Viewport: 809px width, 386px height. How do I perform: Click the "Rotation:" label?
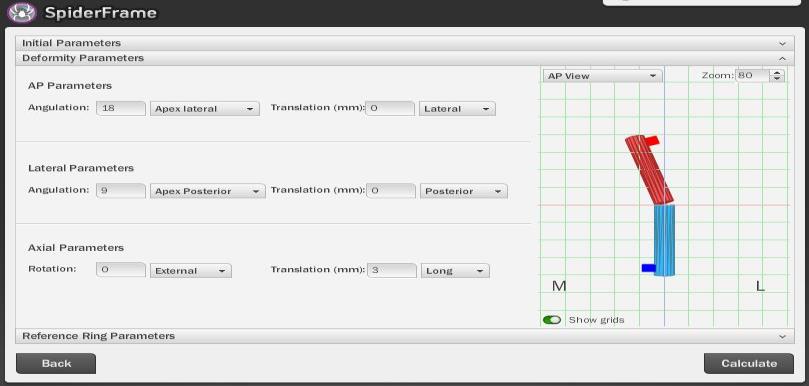point(52,269)
